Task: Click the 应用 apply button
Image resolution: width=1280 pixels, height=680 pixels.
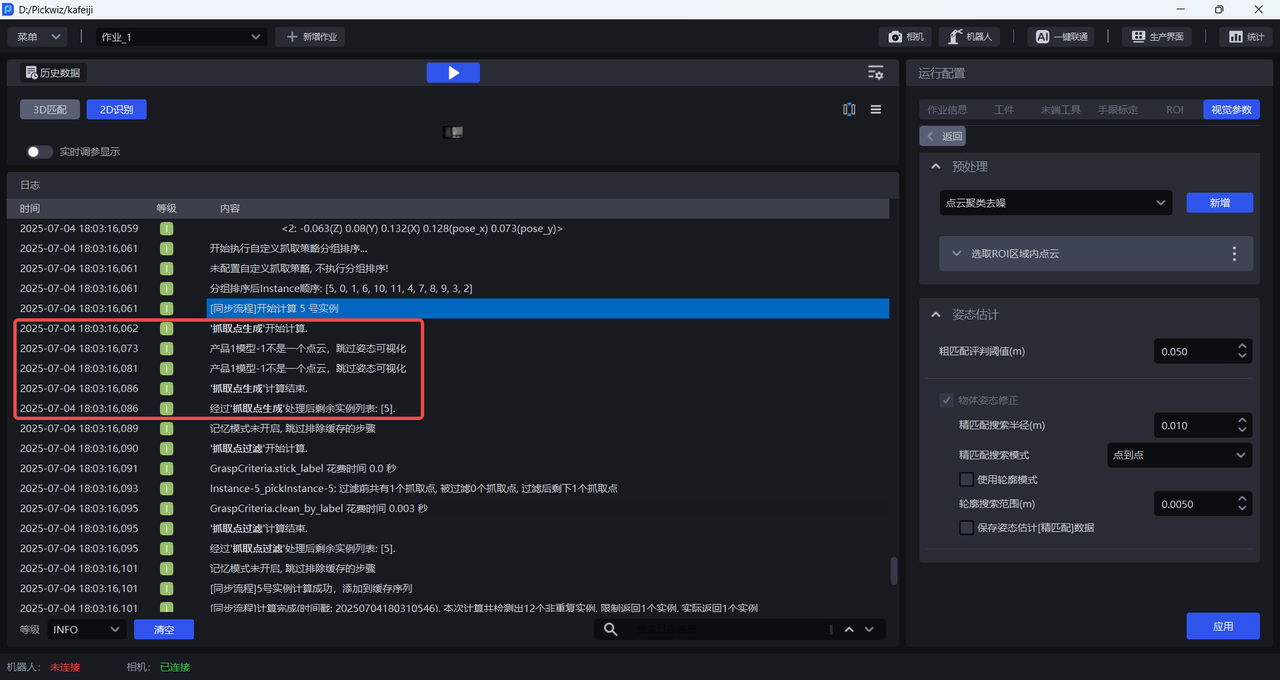Action: point(1222,626)
